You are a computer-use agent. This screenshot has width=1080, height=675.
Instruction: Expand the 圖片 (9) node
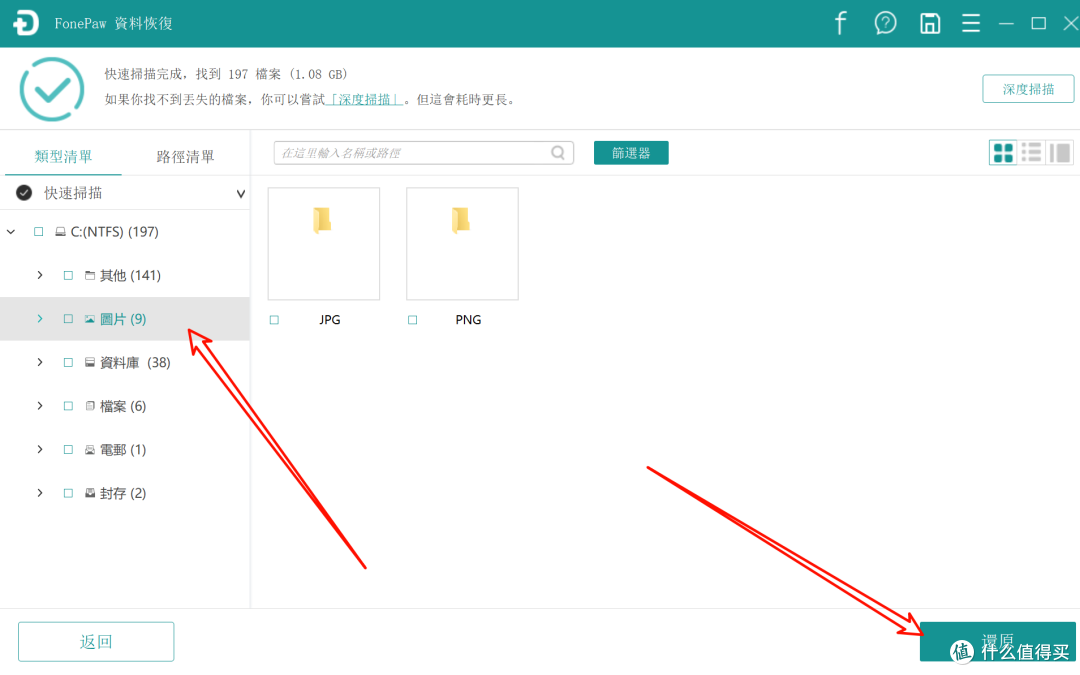(x=40, y=319)
